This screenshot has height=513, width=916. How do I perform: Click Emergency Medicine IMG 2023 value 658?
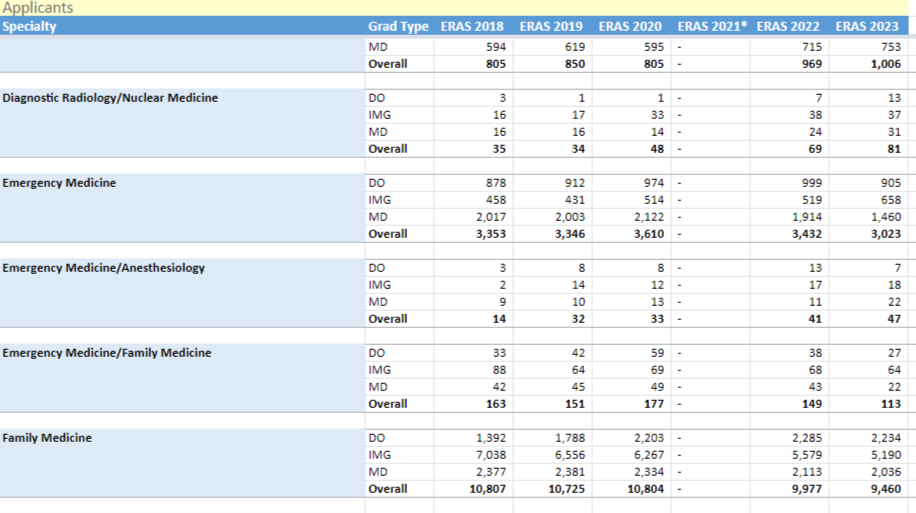click(x=890, y=200)
